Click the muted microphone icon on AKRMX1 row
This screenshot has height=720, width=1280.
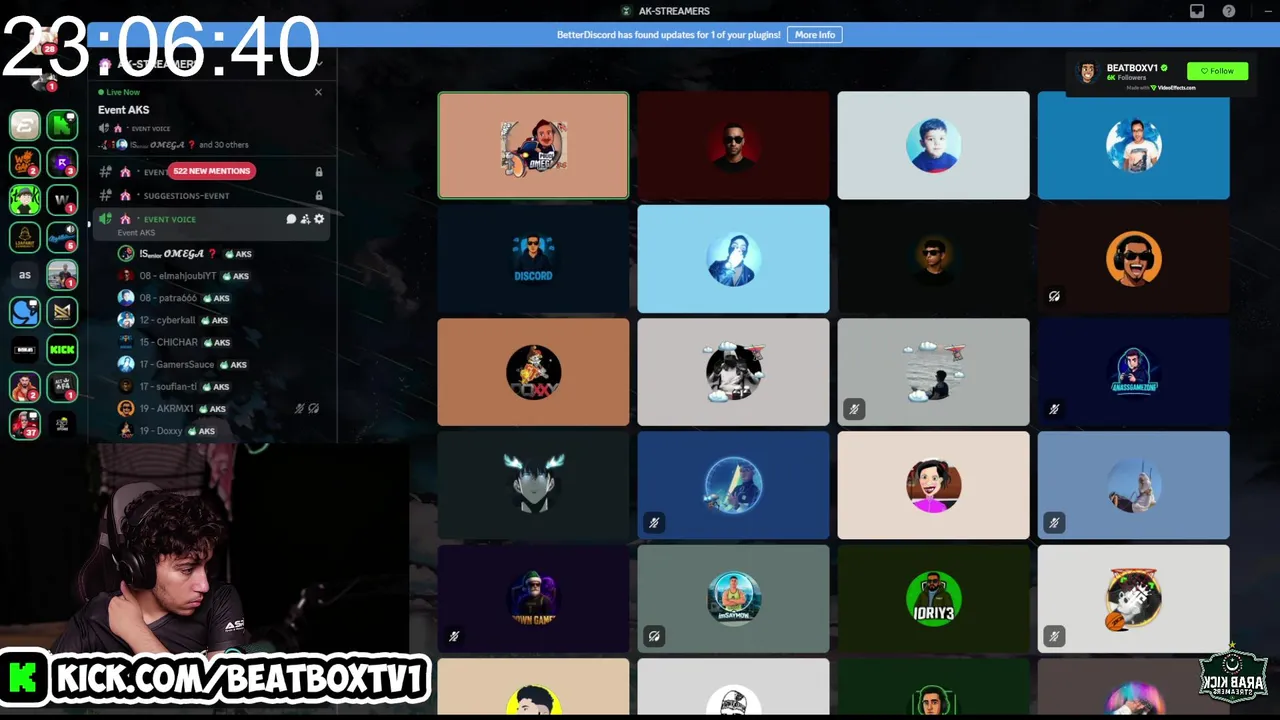click(x=299, y=408)
